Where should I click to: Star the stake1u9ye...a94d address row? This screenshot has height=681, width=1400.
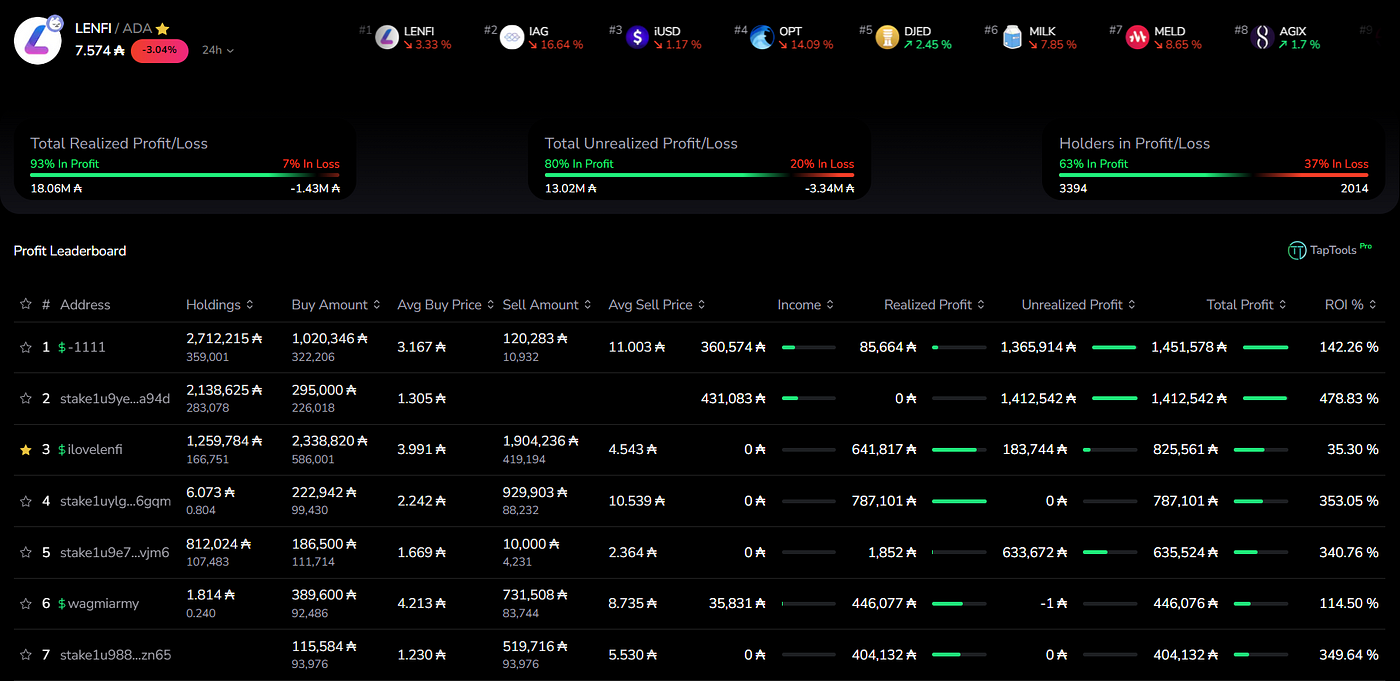(26, 398)
